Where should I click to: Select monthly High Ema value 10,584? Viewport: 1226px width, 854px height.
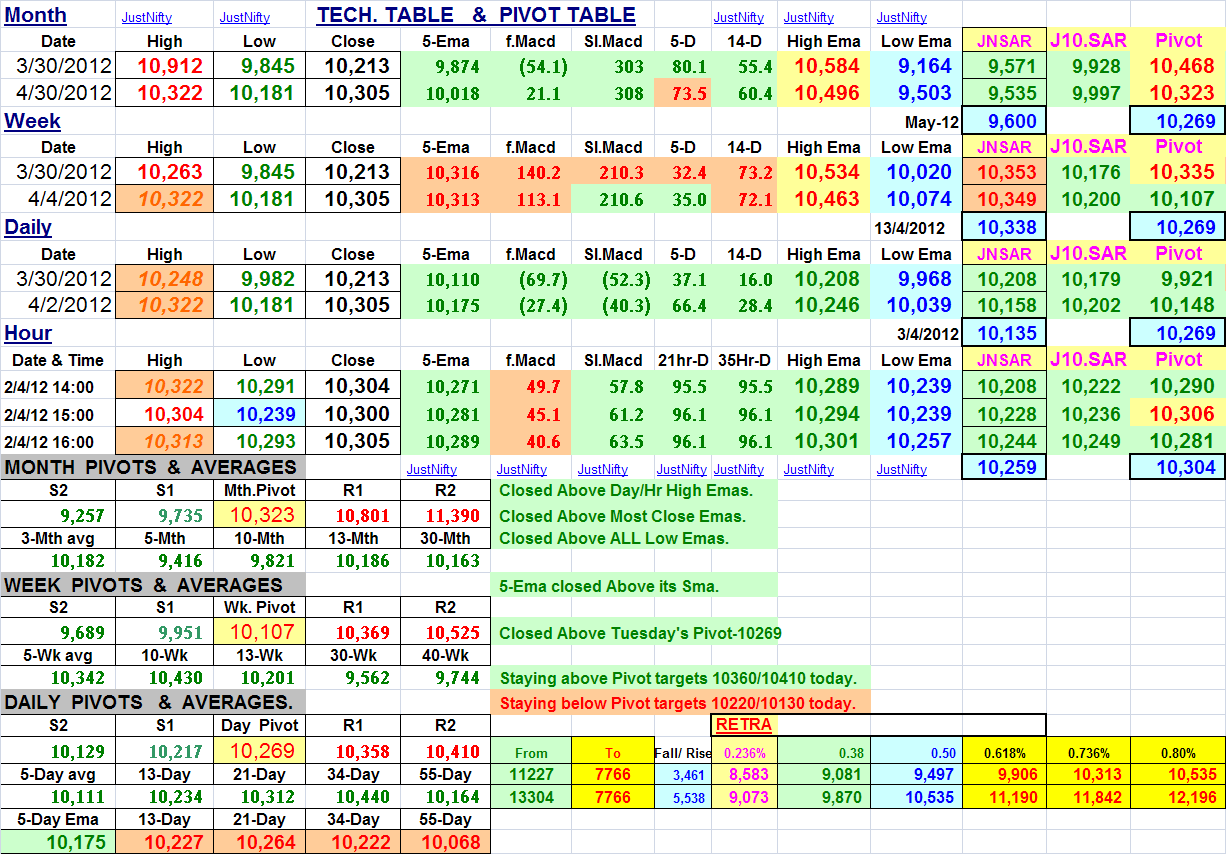pos(826,67)
